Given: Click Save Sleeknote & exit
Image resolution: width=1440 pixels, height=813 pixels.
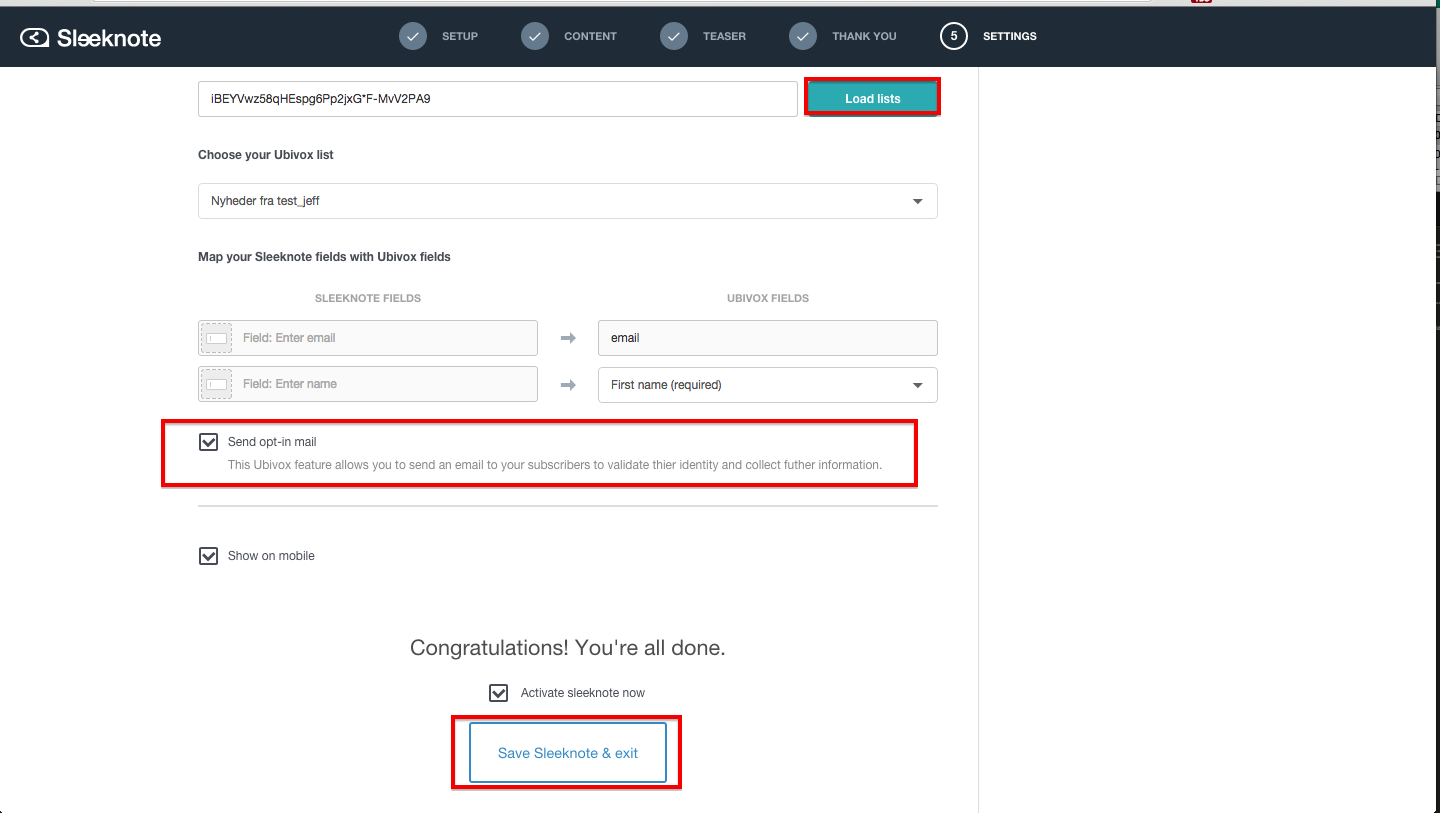Looking at the screenshot, I should pyautogui.click(x=568, y=753).
